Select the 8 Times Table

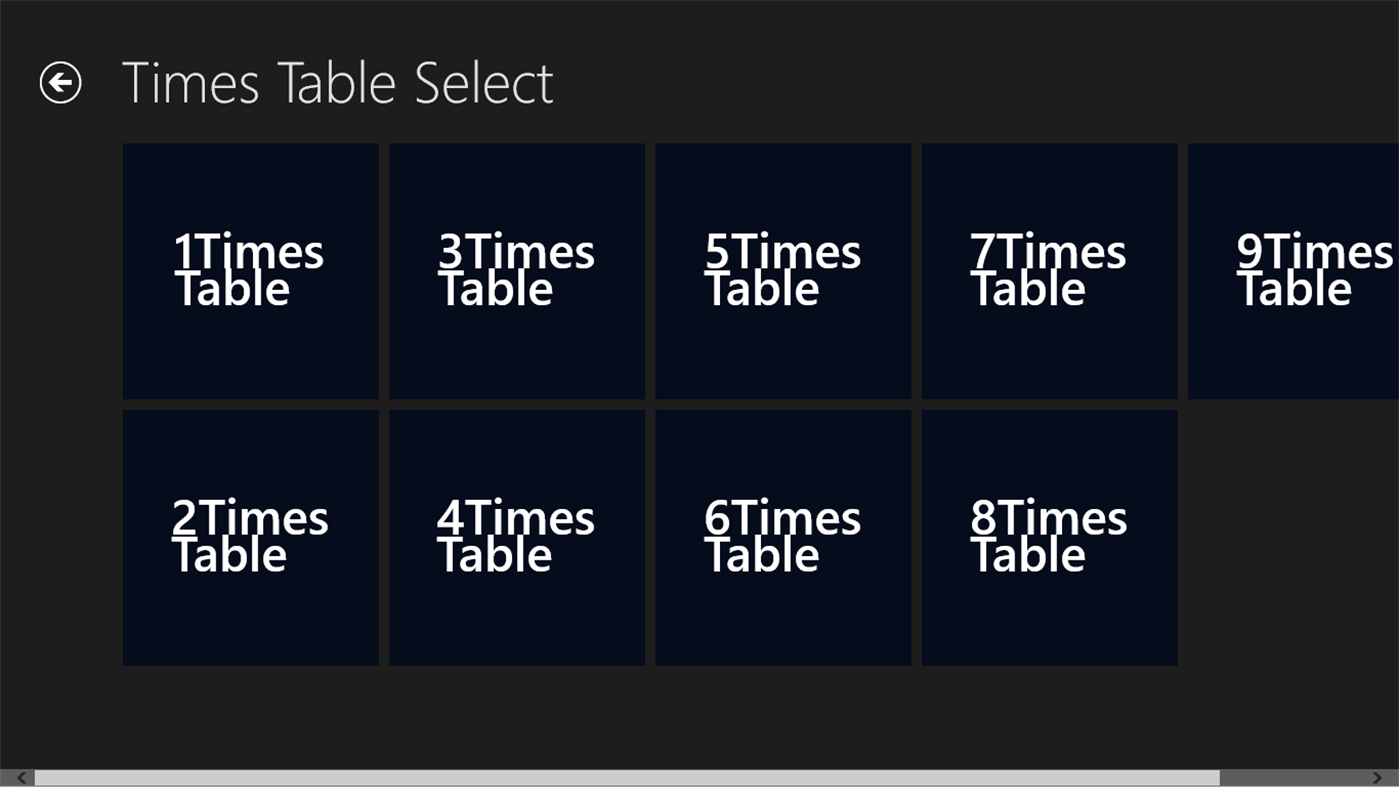coord(1049,536)
